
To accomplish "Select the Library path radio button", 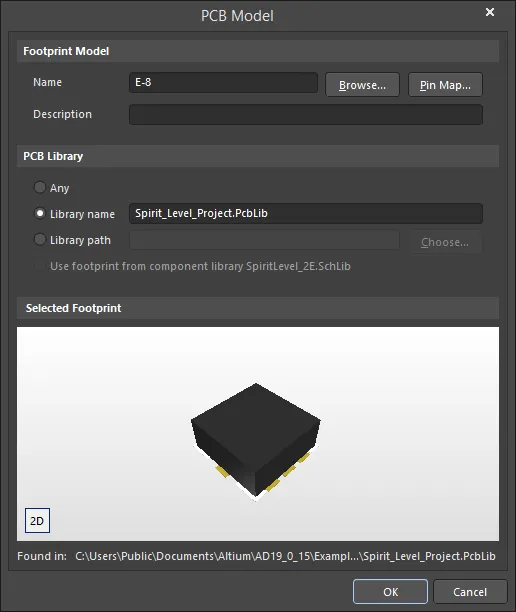I will (40, 239).
